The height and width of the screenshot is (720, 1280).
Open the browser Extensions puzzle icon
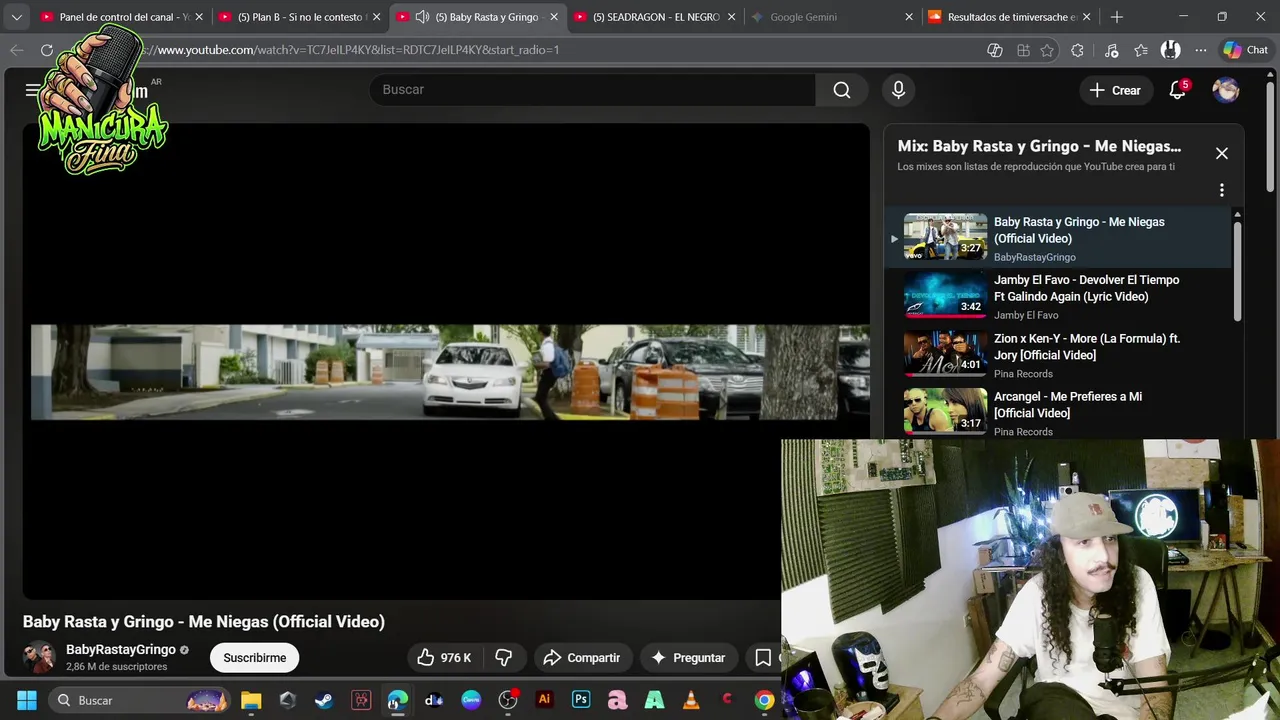pos(1077,50)
